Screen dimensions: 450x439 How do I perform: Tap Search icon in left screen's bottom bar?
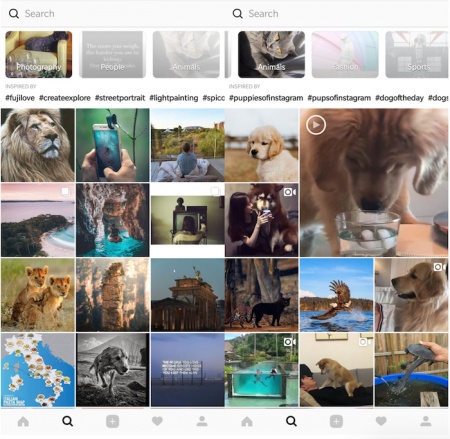pyautogui.click(x=68, y=421)
